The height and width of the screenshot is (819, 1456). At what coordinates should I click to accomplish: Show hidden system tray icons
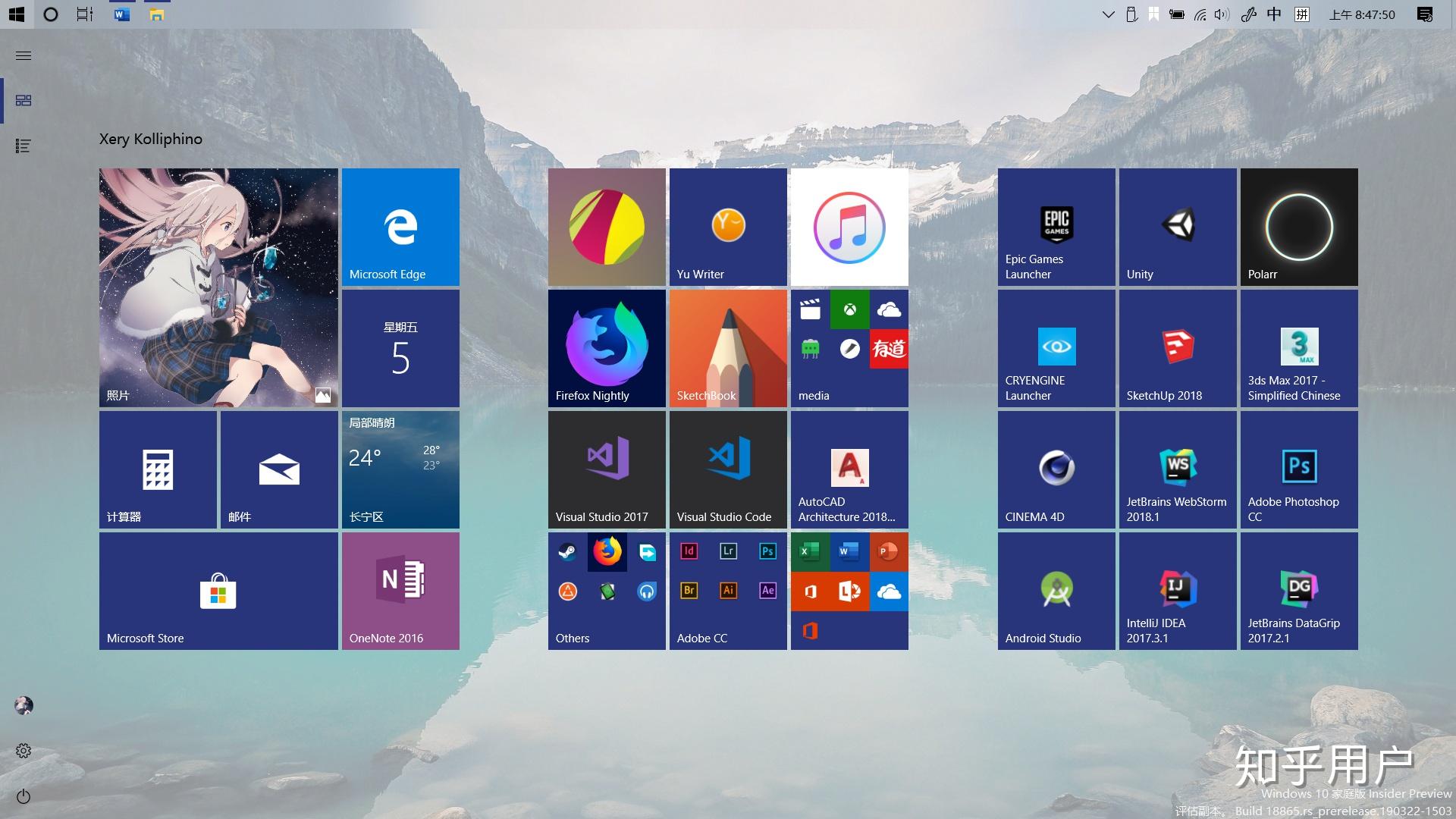(1108, 14)
